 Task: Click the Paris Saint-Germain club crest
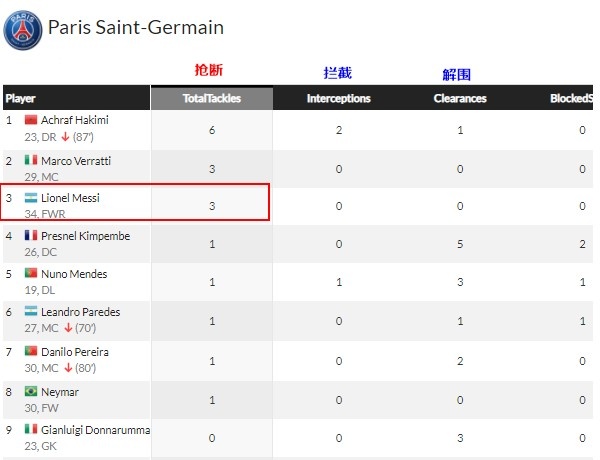[23, 30]
